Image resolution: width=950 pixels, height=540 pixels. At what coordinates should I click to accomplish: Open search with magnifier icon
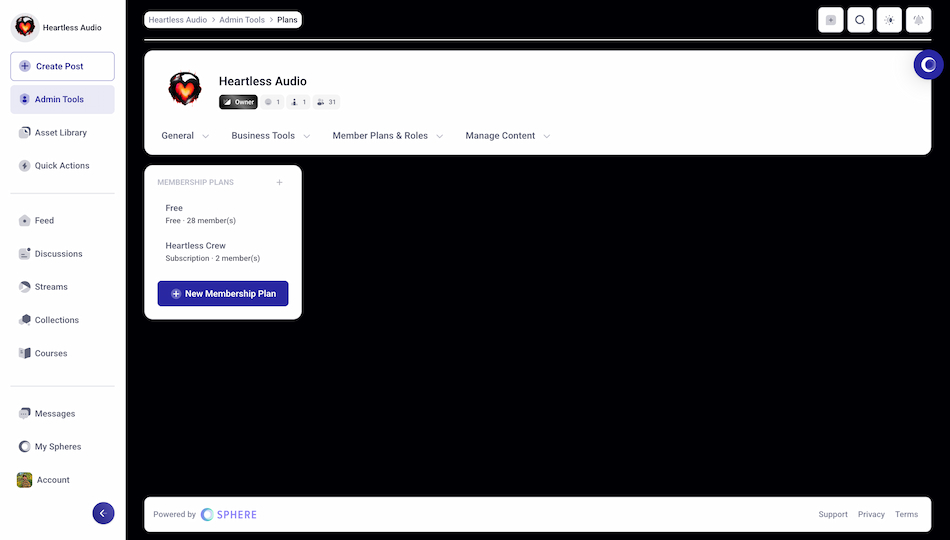860,20
